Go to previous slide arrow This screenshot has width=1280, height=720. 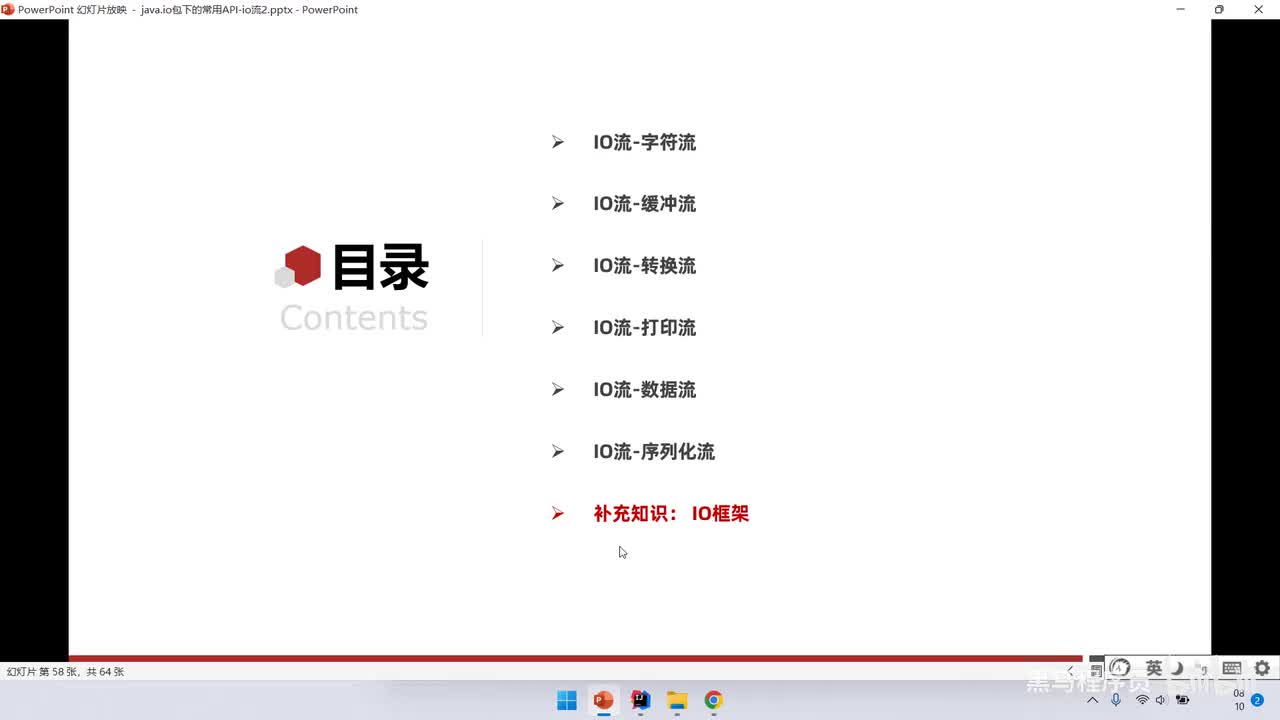click(x=1070, y=671)
